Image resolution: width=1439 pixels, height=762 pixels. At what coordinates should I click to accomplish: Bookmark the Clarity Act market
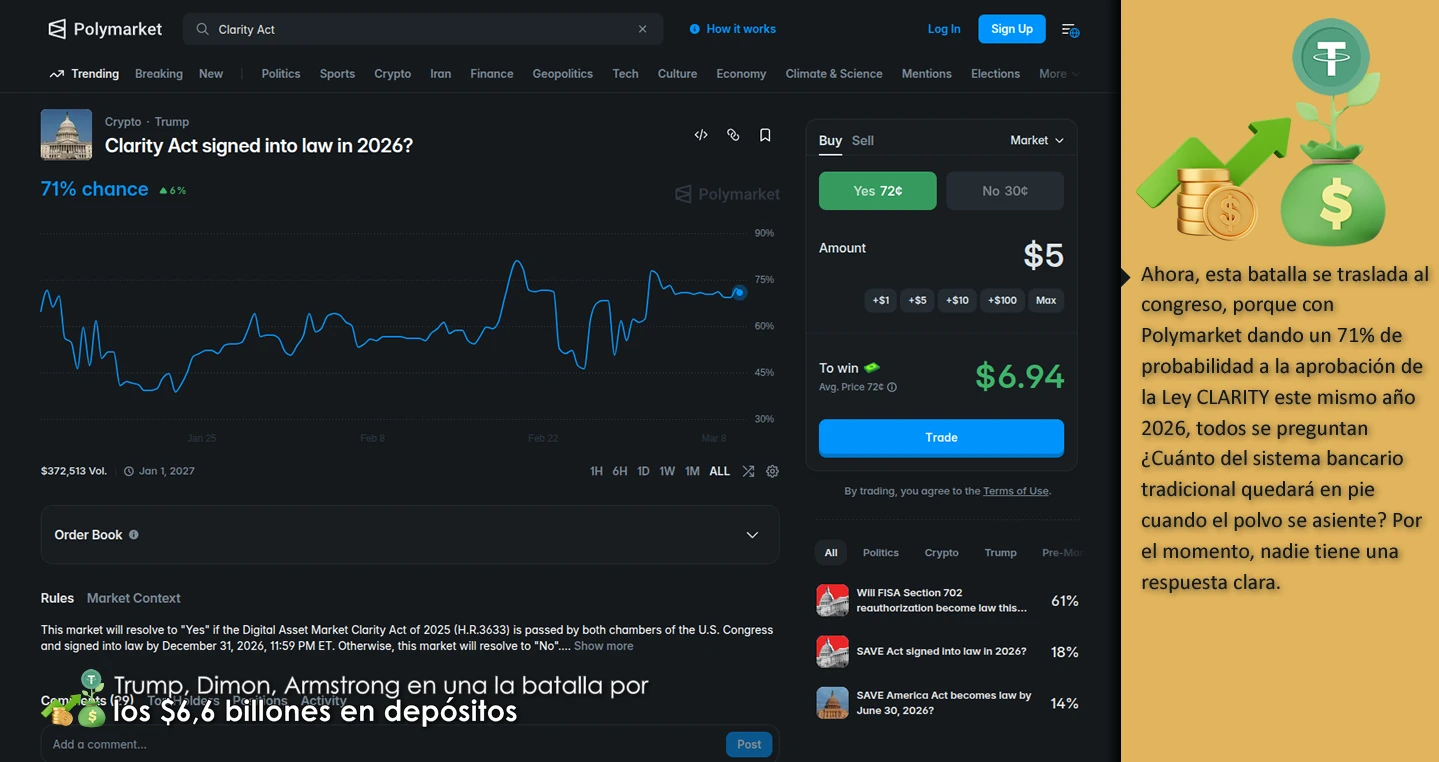(765, 135)
